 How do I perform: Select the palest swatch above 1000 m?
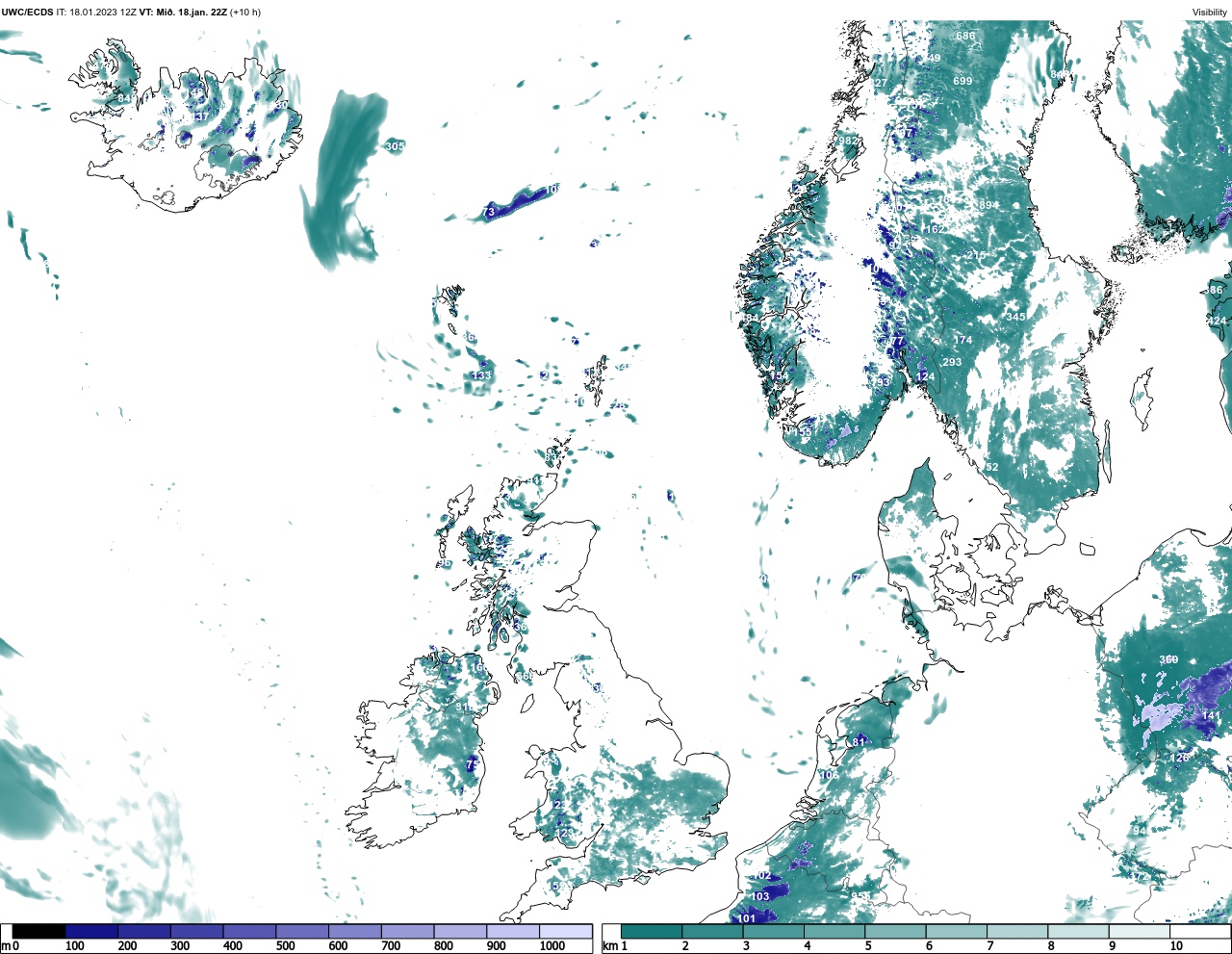565,932
